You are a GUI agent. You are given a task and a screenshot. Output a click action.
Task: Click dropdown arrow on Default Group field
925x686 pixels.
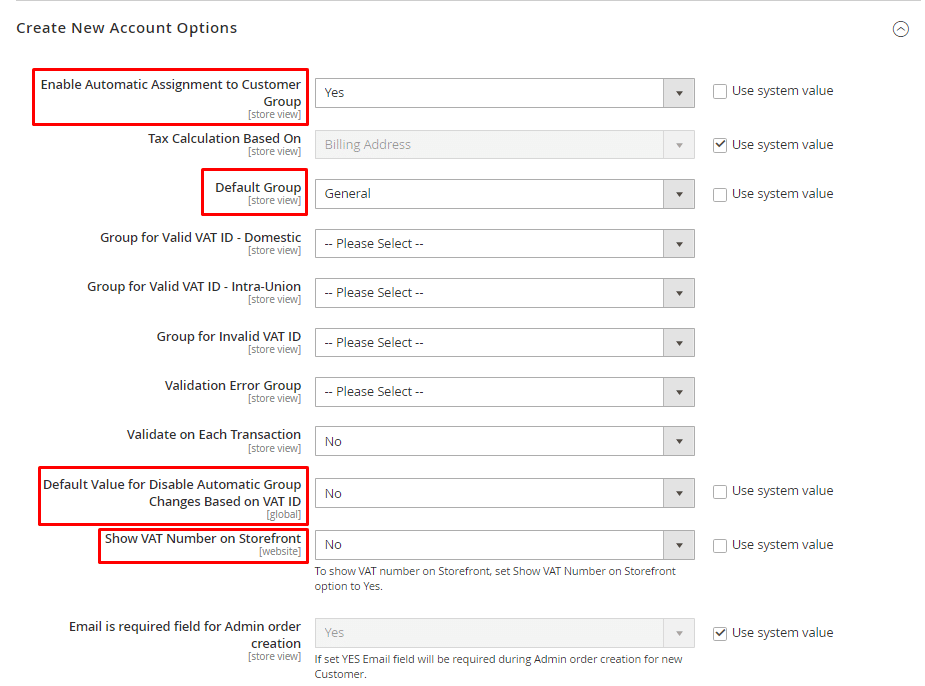pyautogui.click(x=680, y=193)
